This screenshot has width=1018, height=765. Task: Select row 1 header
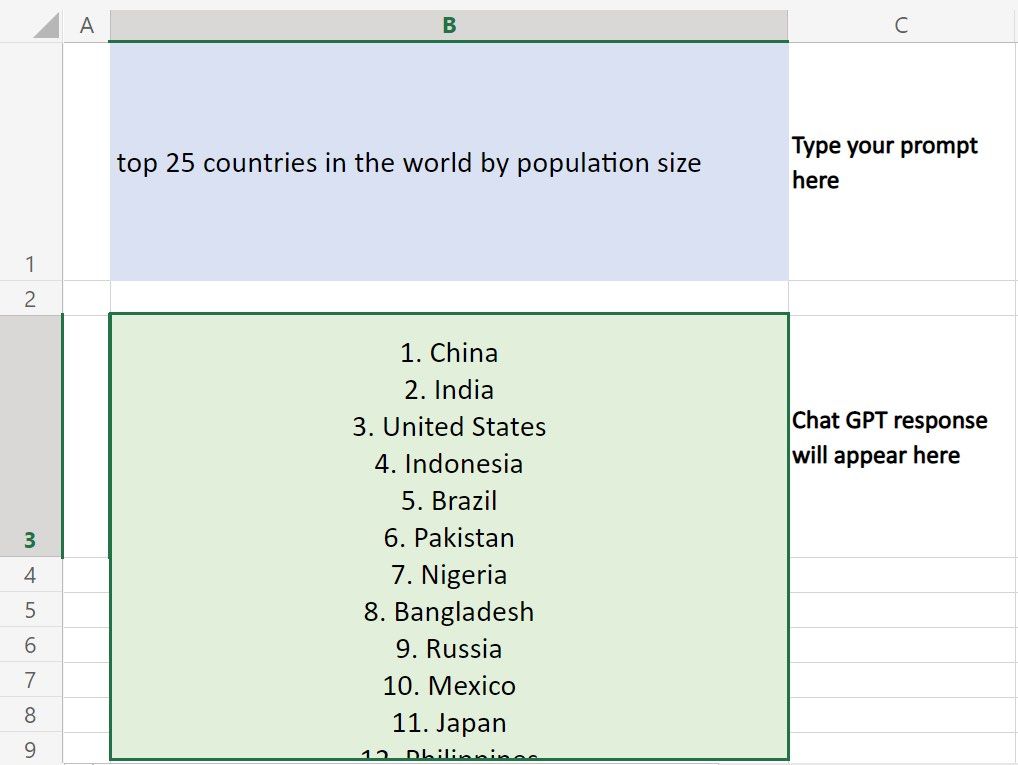coord(31,162)
